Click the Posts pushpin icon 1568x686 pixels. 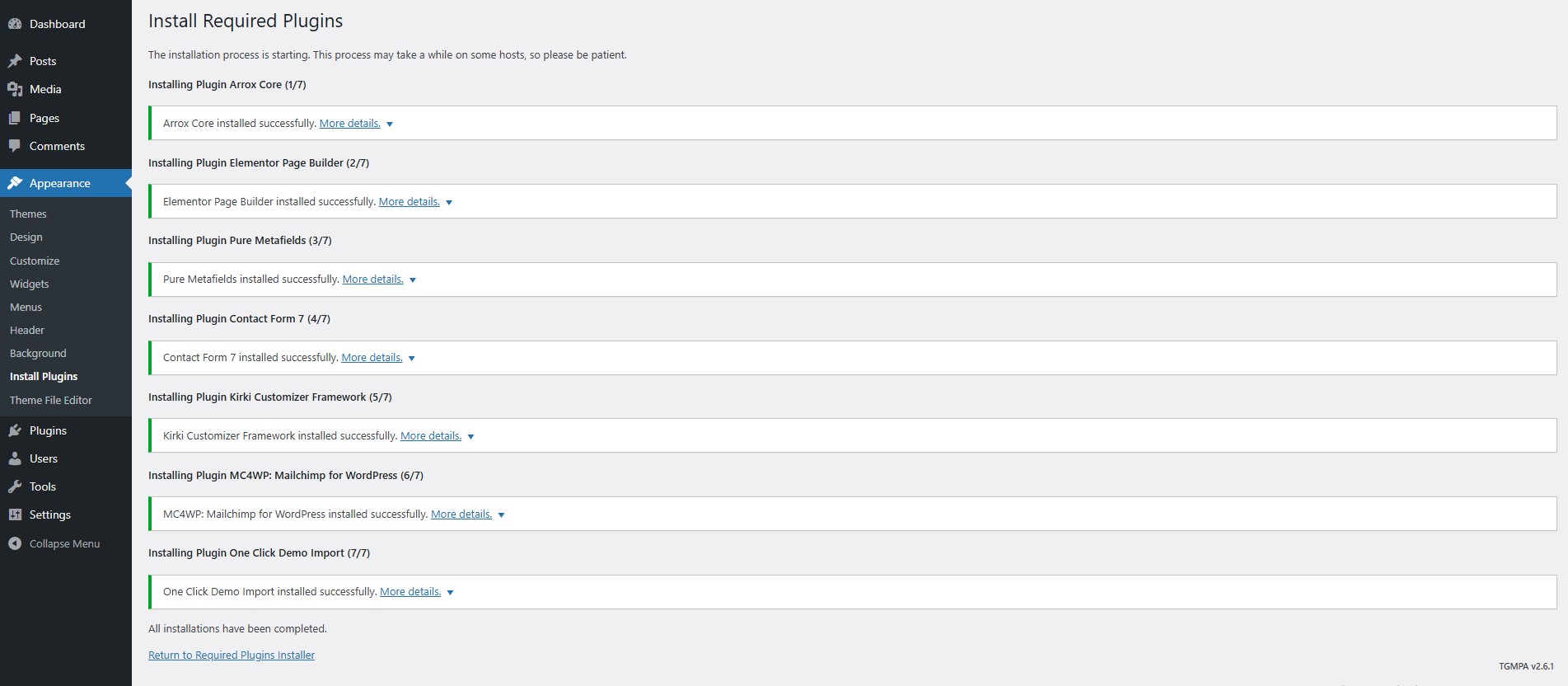pos(15,61)
